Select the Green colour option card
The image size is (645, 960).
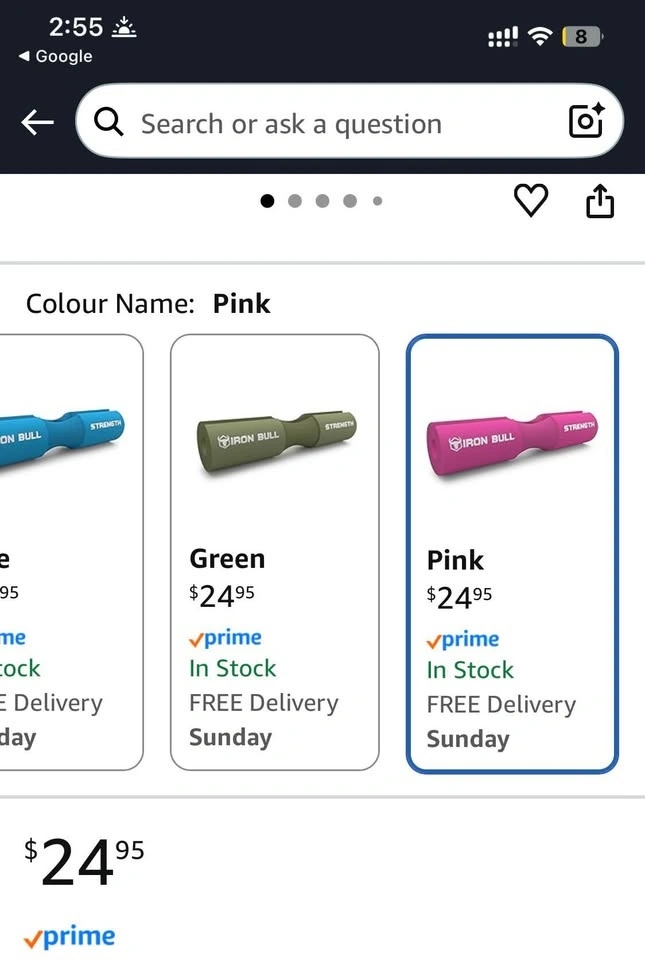275,552
